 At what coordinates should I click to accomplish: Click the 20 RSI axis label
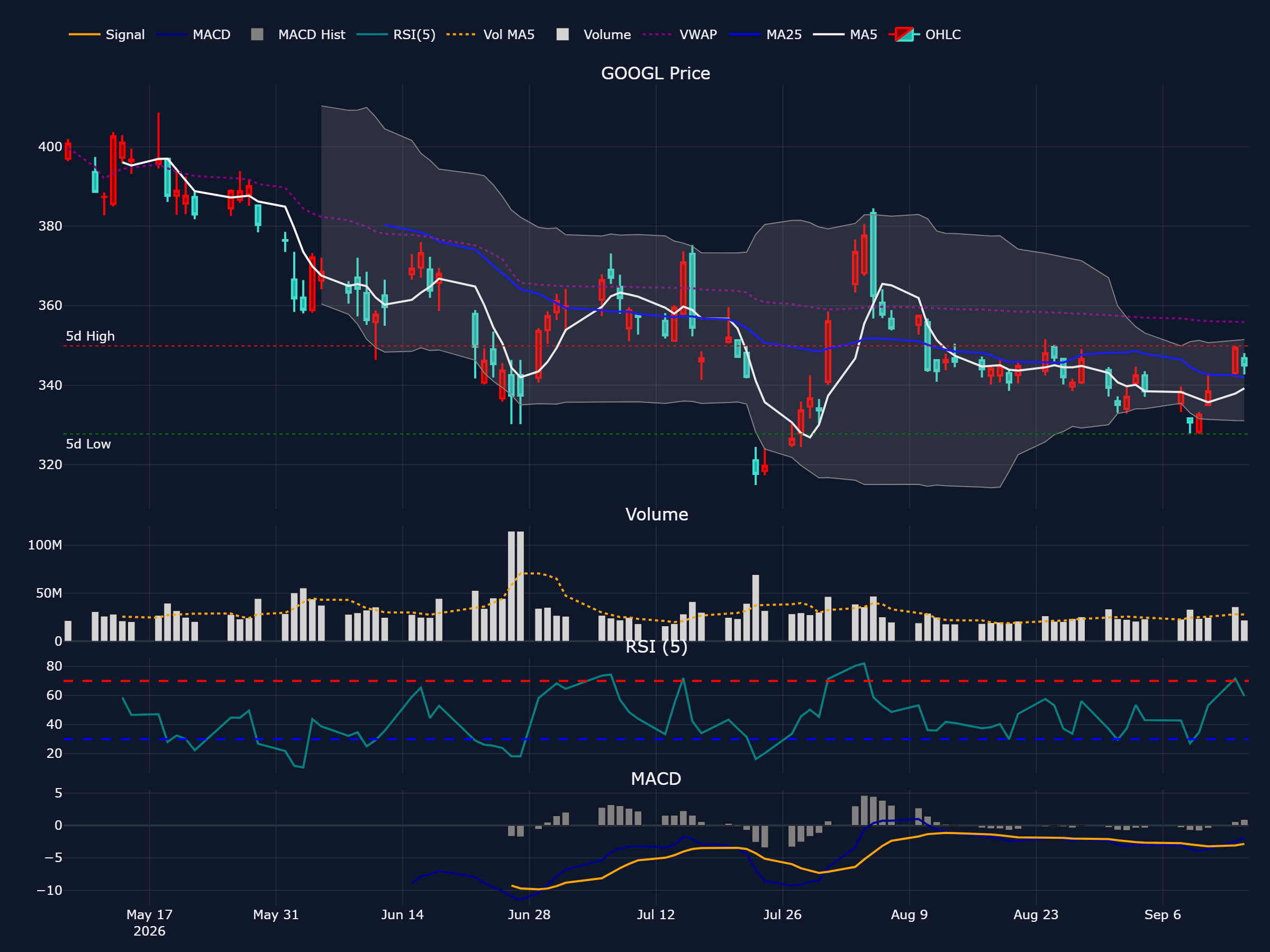(55, 754)
